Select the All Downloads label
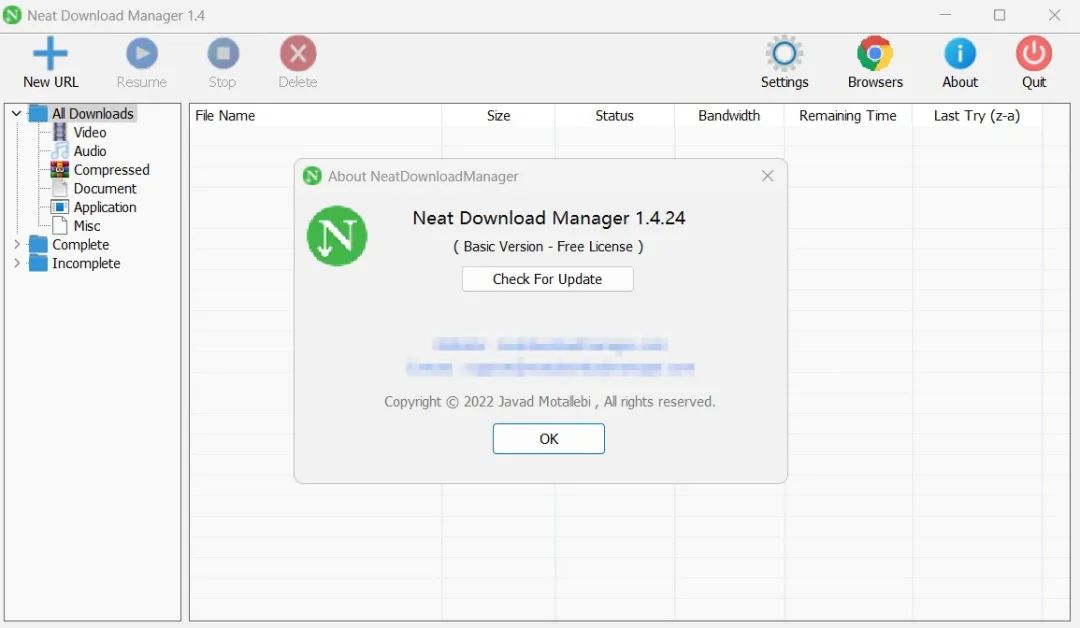 click(x=93, y=114)
